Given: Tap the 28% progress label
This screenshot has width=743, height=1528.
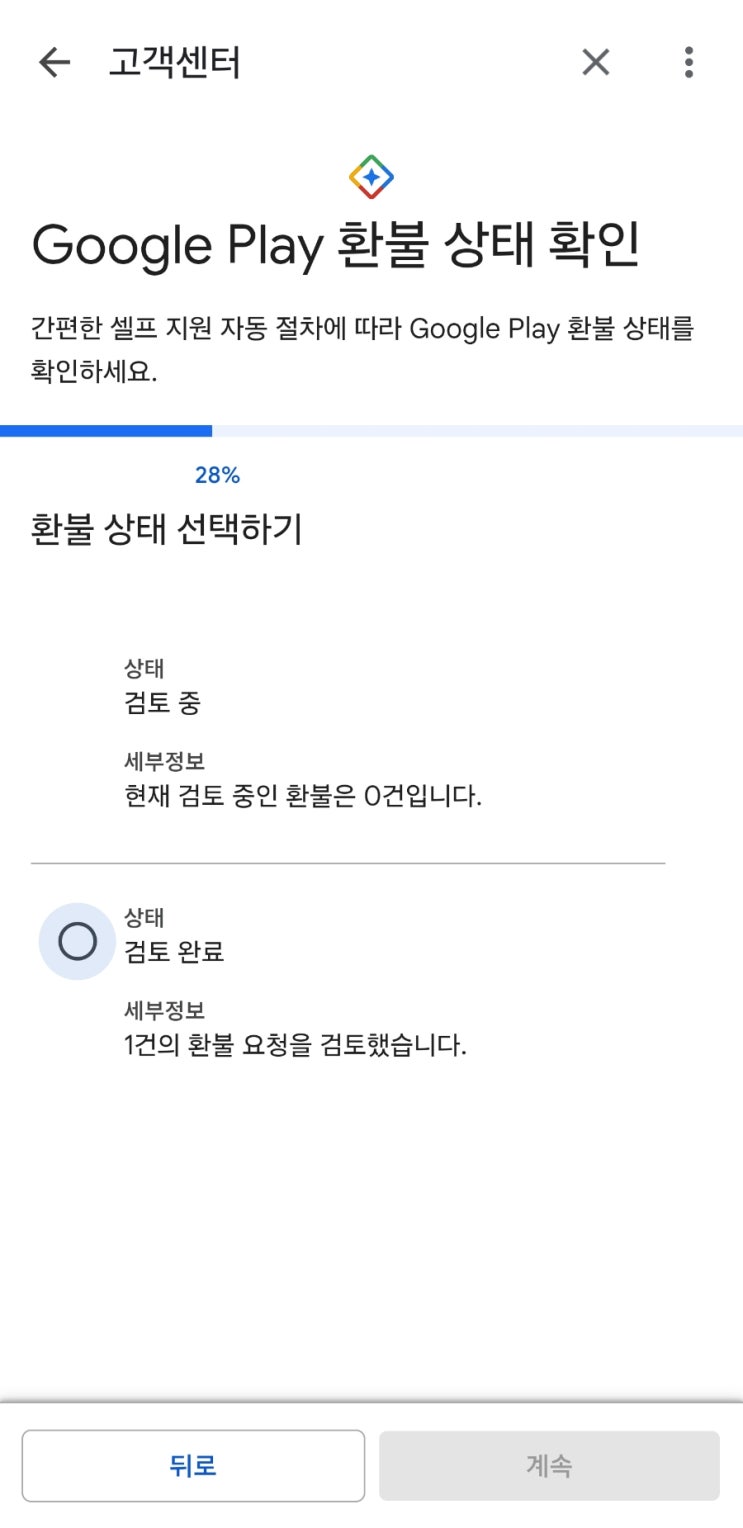Looking at the screenshot, I should pos(217,476).
